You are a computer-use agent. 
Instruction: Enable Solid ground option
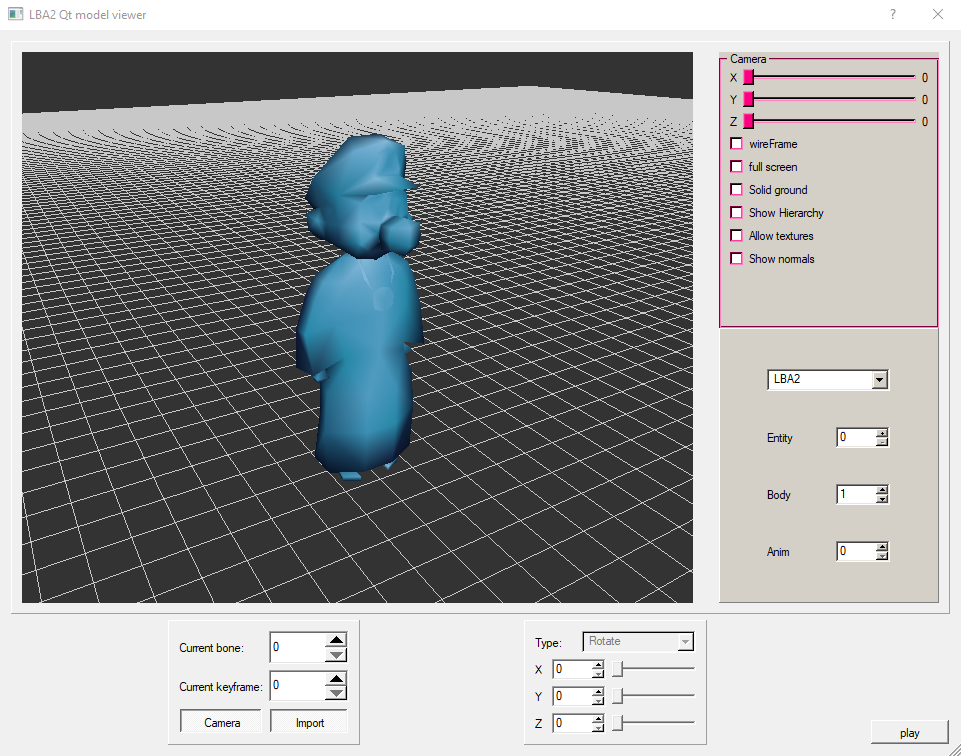pyautogui.click(x=737, y=190)
